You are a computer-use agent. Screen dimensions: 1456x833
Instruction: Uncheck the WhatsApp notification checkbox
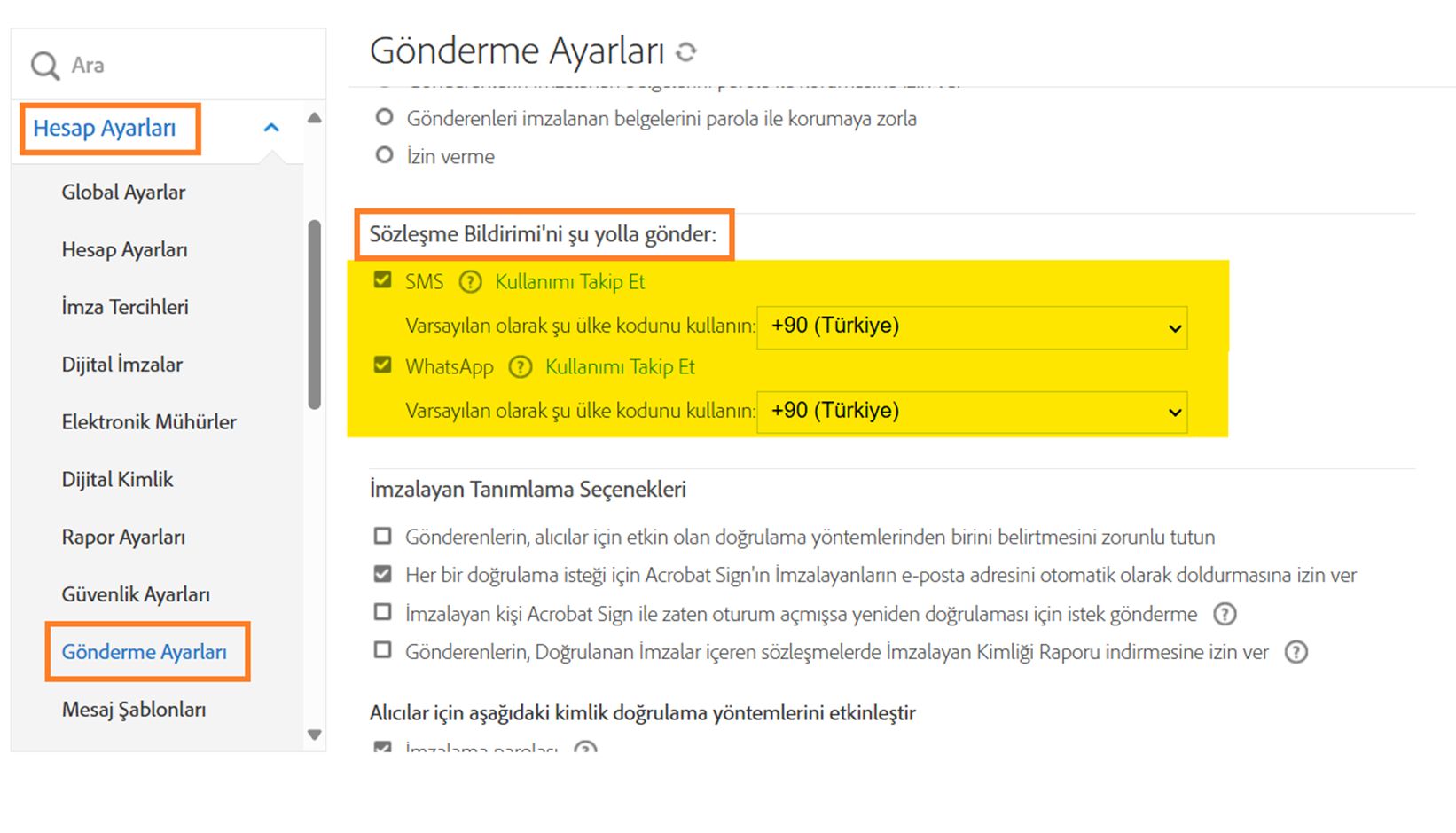383,365
